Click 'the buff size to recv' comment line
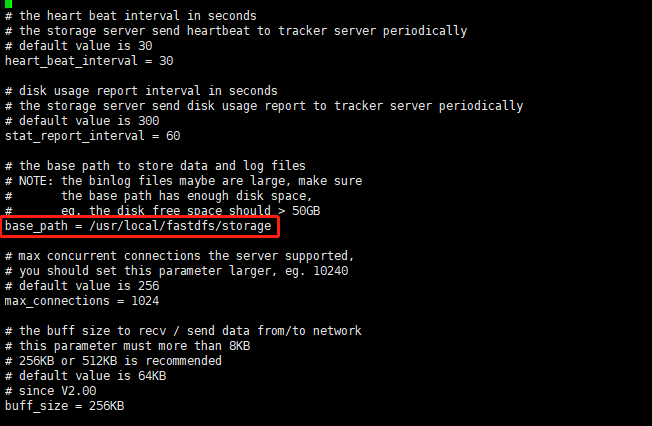The height and width of the screenshot is (426, 652). (183, 331)
